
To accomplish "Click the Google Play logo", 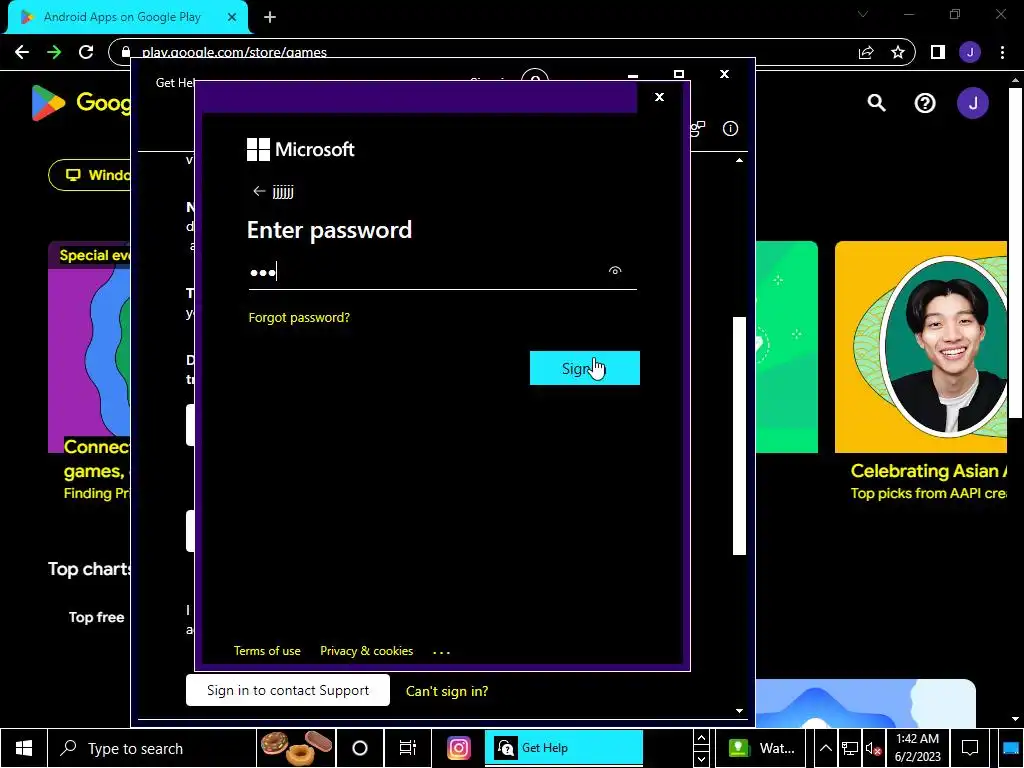I will (x=81, y=103).
